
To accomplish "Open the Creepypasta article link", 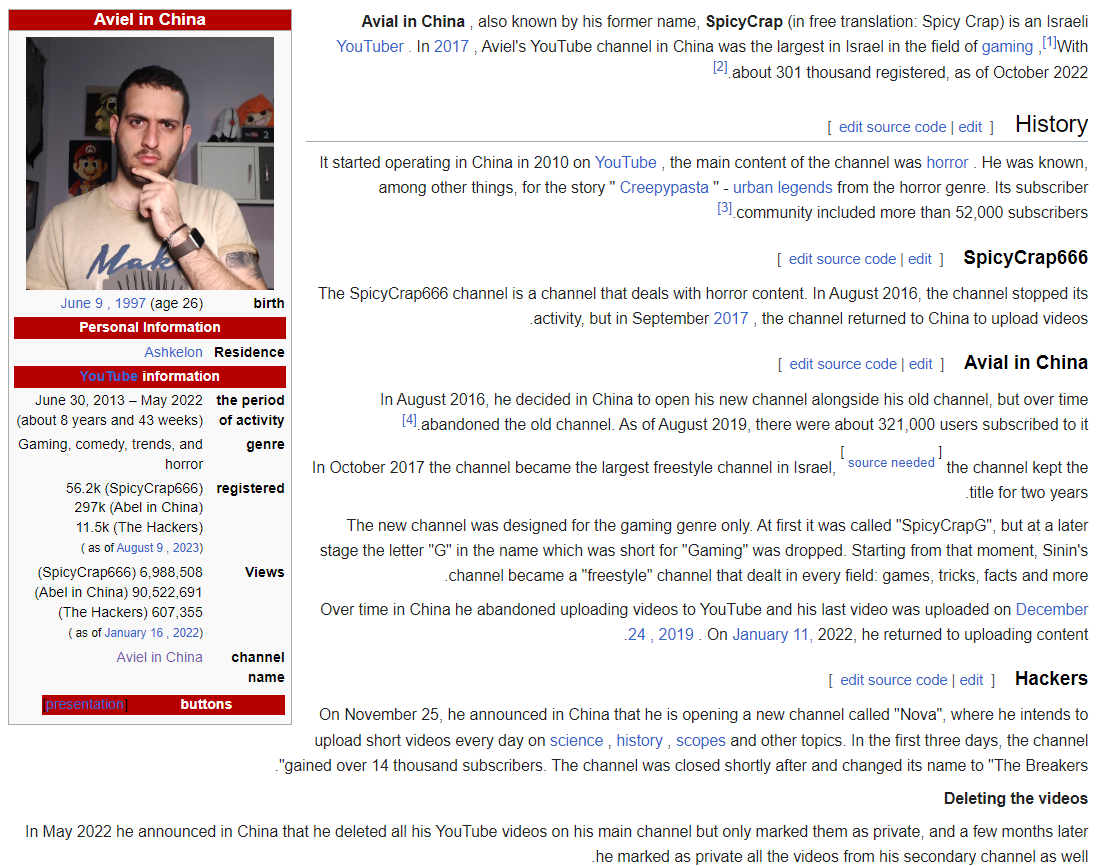I will pyautogui.click(x=664, y=188).
